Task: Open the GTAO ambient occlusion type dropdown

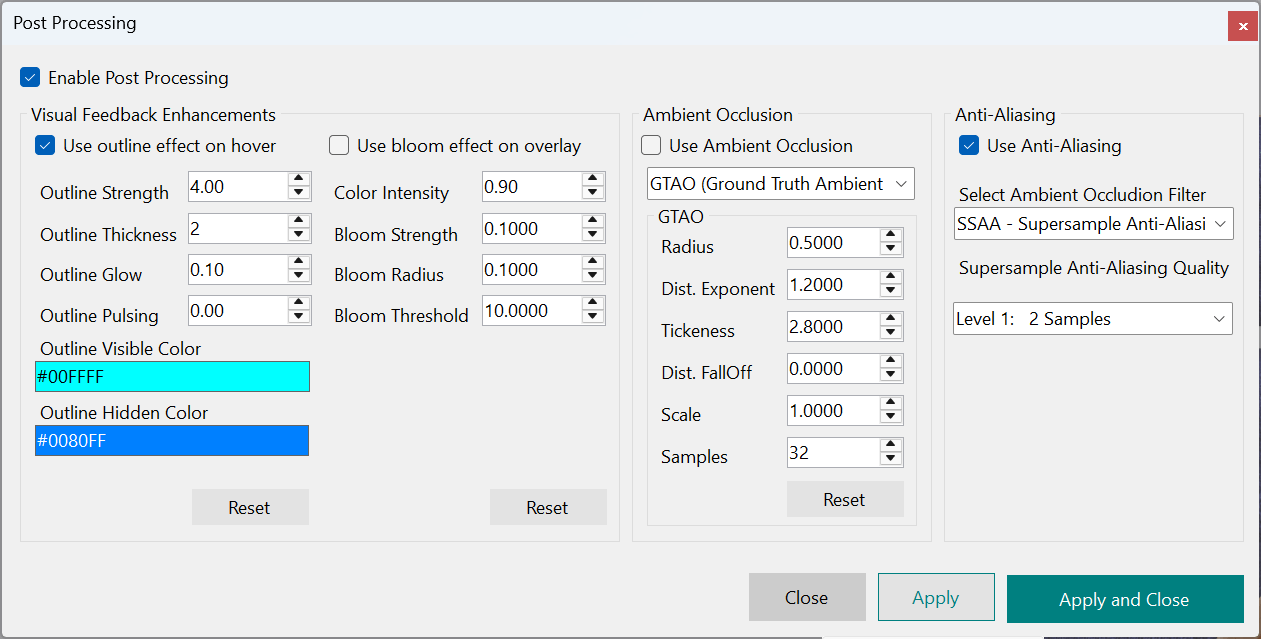Action: [781, 183]
